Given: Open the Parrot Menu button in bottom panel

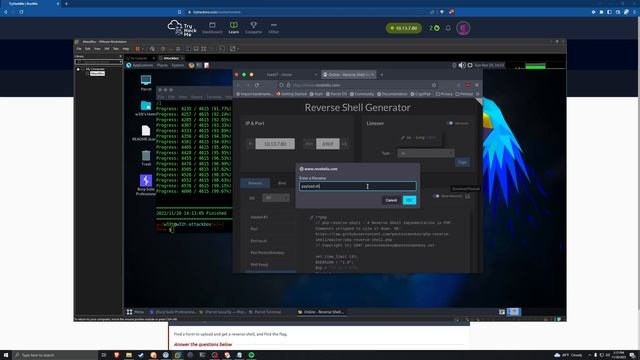Looking at the screenshot, I should [135, 312].
